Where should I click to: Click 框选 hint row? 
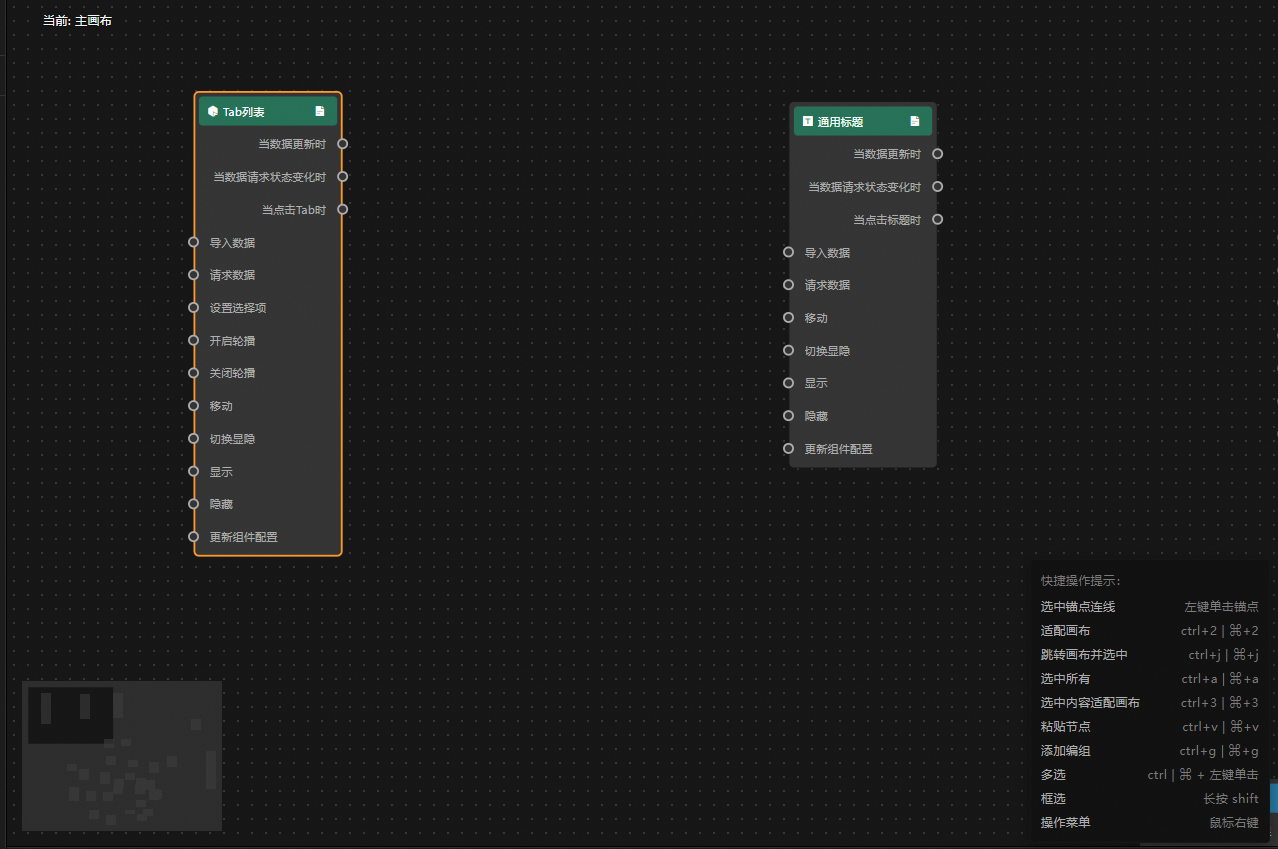[x=1149, y=799]
